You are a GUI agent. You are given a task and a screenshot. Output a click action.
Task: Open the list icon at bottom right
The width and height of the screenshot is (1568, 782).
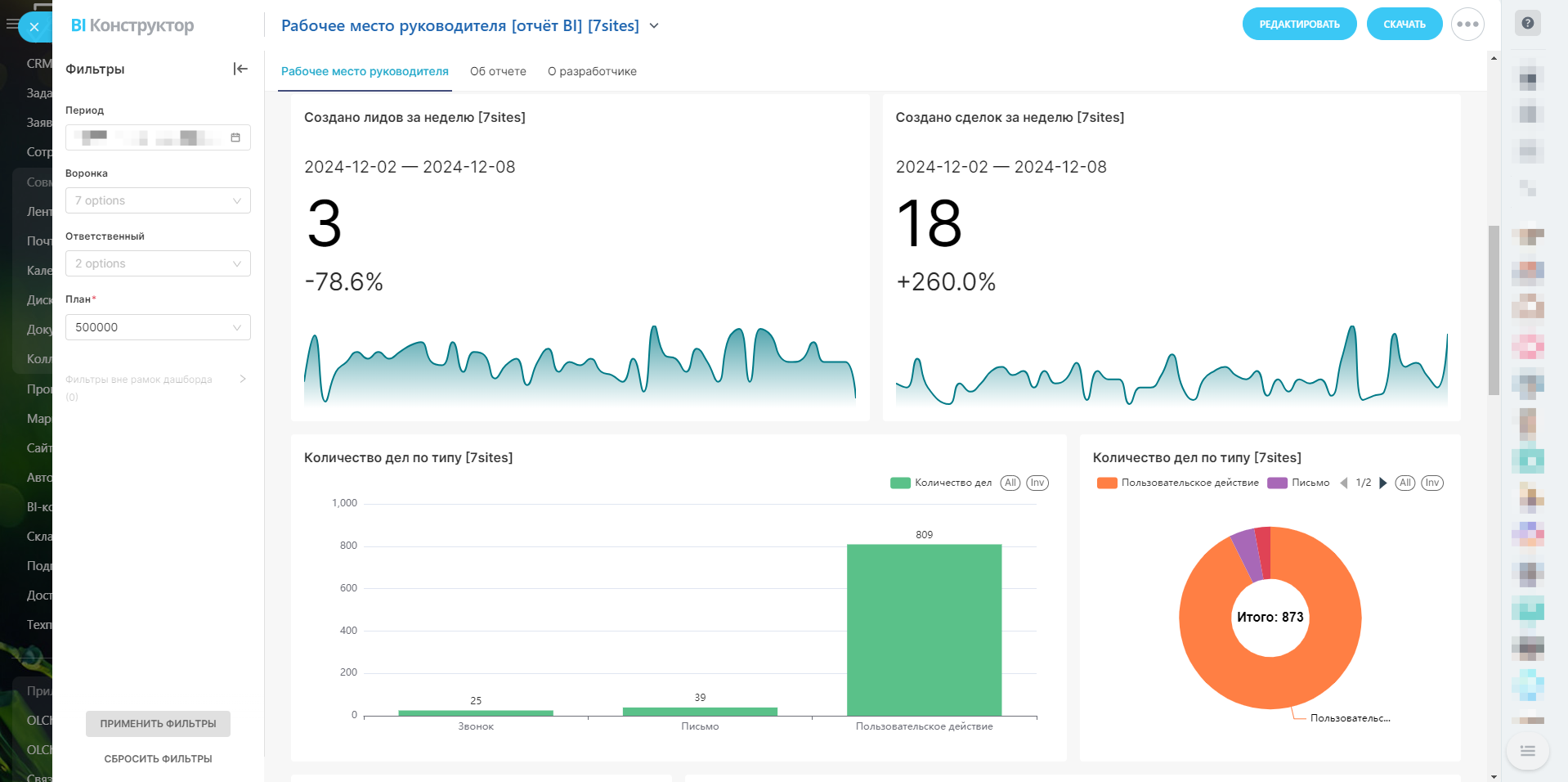[1527, 751]
